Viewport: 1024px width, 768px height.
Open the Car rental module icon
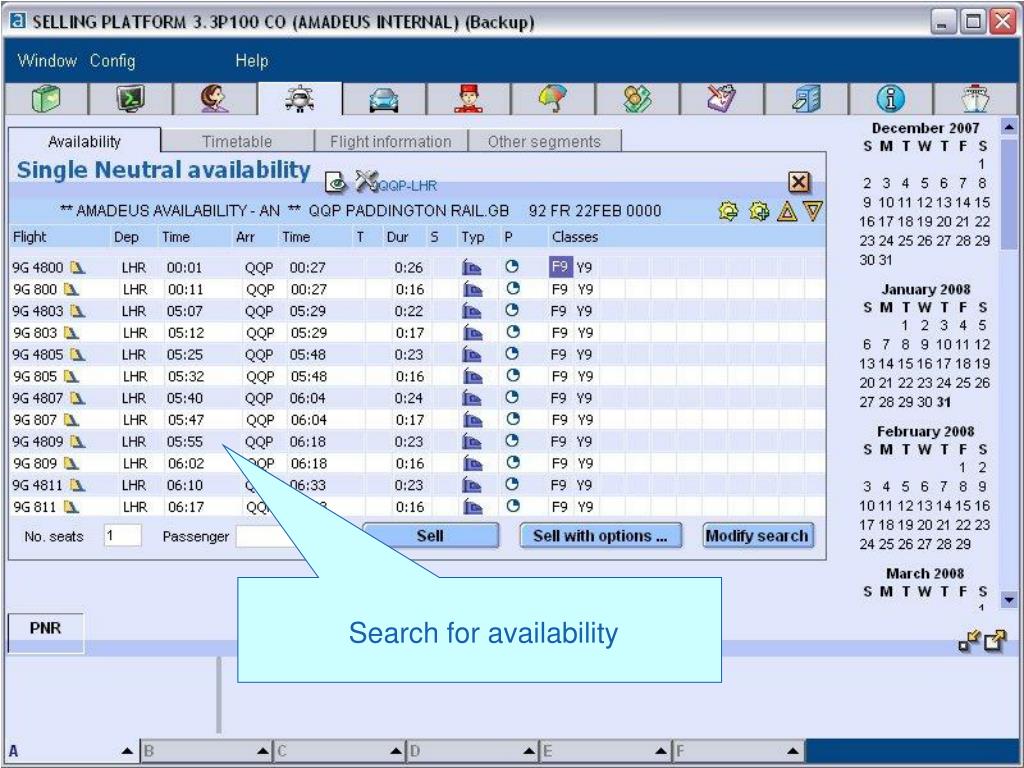[383, 101]
